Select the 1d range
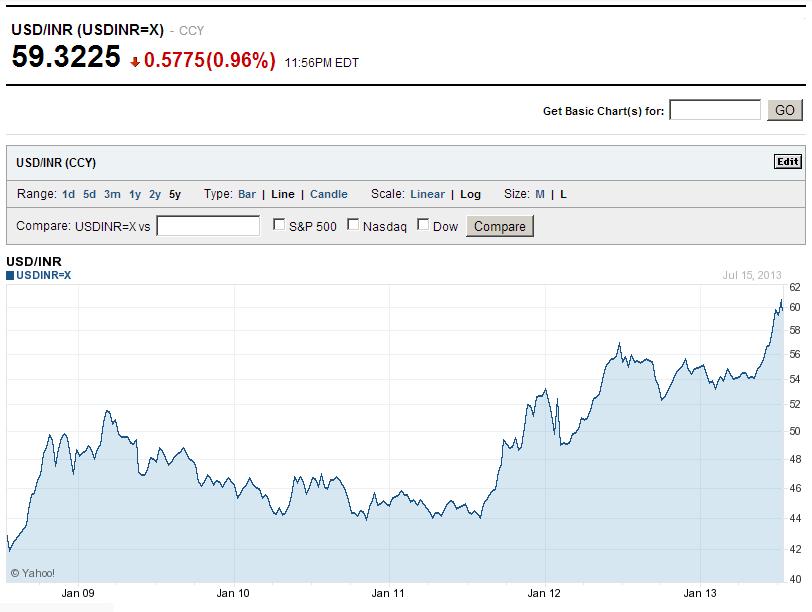 [x=68, y=194]
